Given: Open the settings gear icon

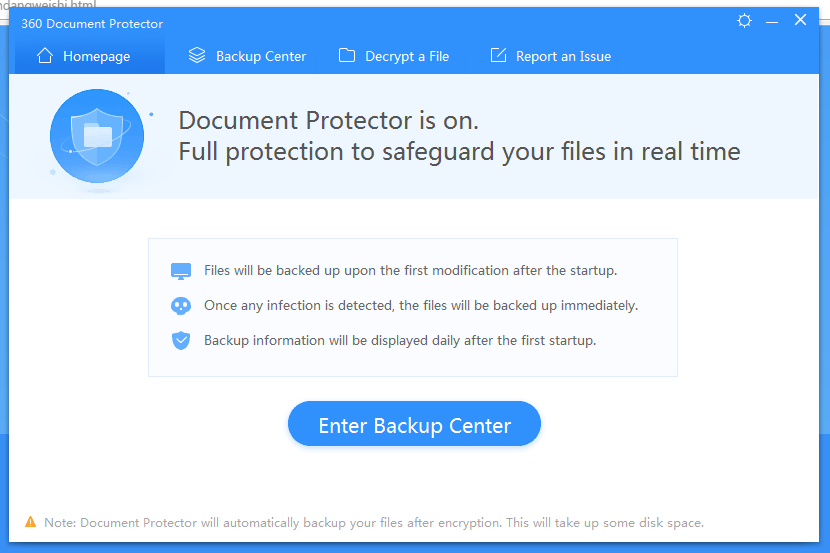Looking at the screenshot, I should tap(744, 21).
